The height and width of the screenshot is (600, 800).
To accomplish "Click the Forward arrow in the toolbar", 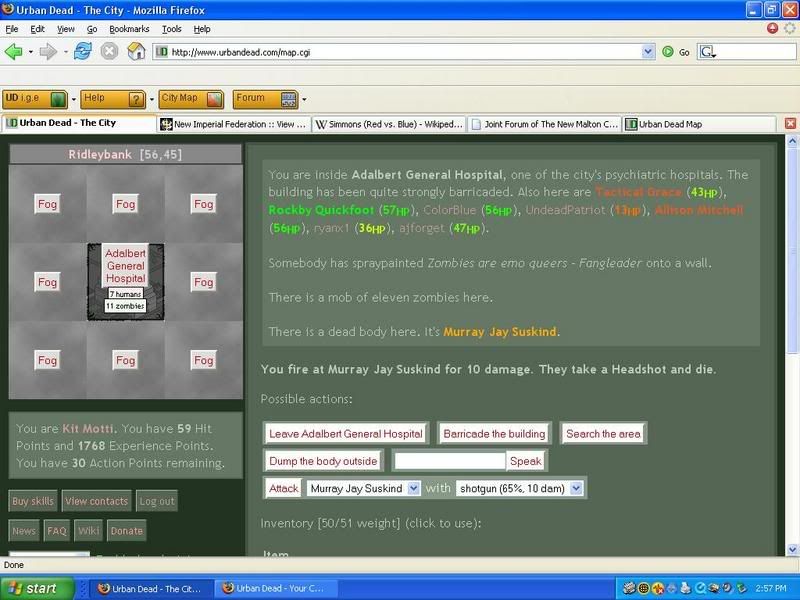I will click(47, 52).
